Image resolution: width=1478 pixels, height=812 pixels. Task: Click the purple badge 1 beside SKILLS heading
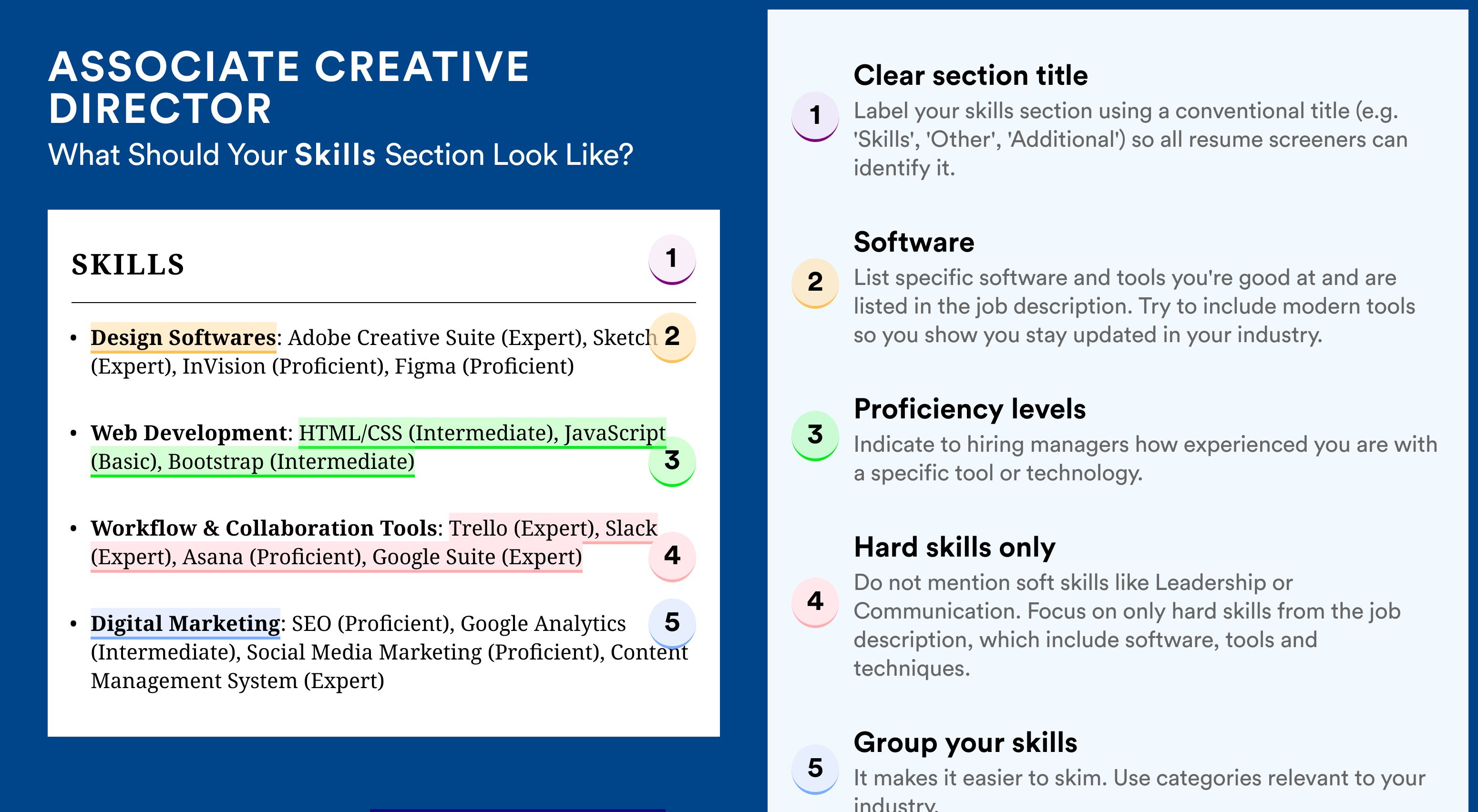pos(672,259)
